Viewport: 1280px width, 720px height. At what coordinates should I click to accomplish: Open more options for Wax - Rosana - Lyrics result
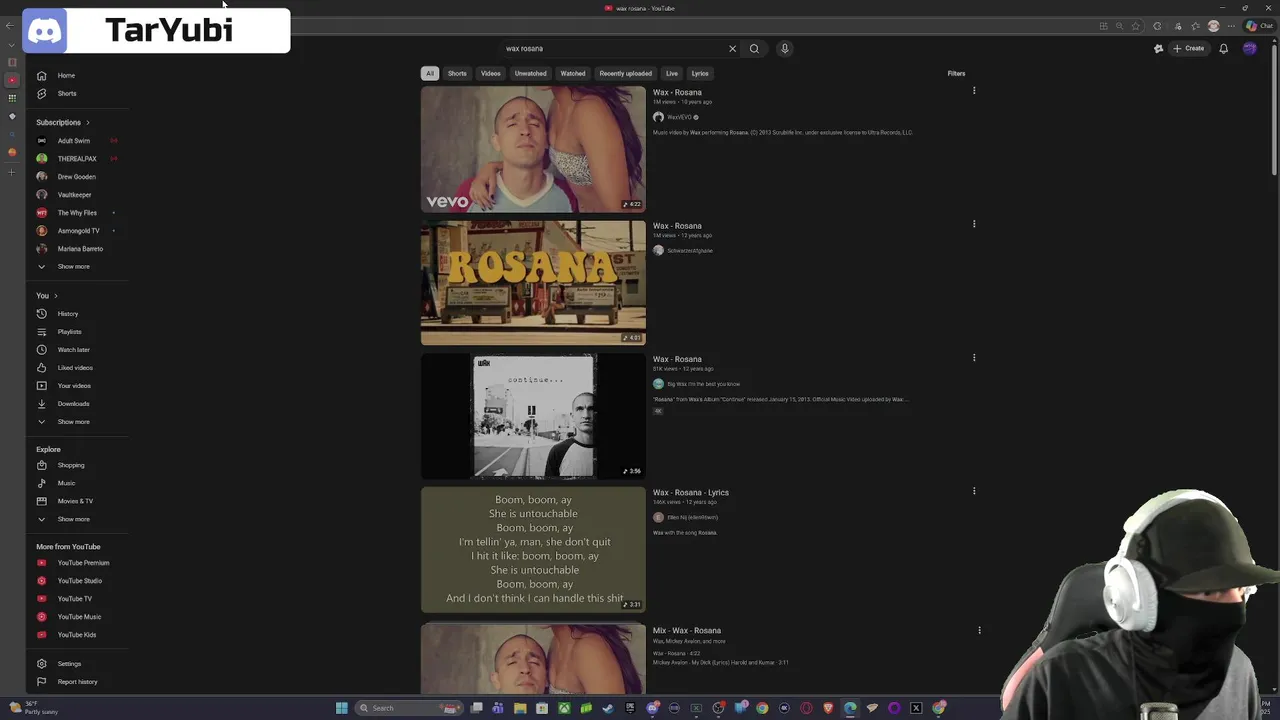[974, 491]
